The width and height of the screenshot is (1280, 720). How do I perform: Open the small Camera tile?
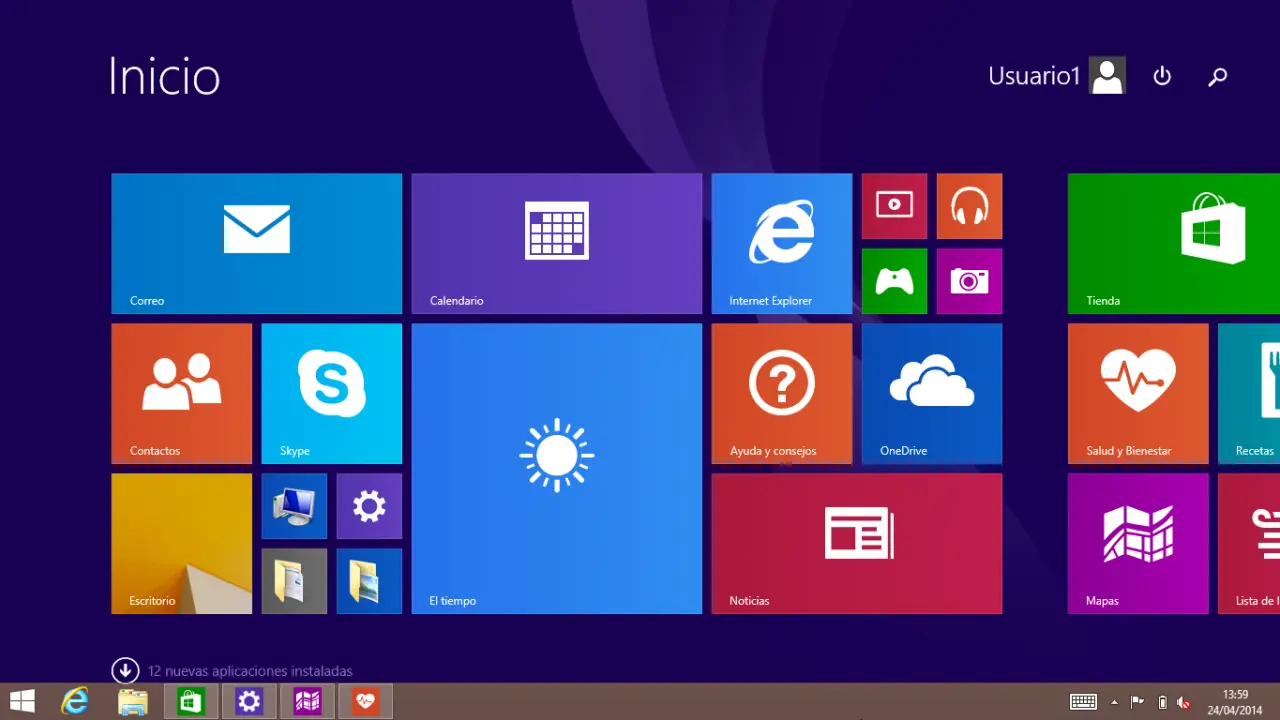click(969, 281)
